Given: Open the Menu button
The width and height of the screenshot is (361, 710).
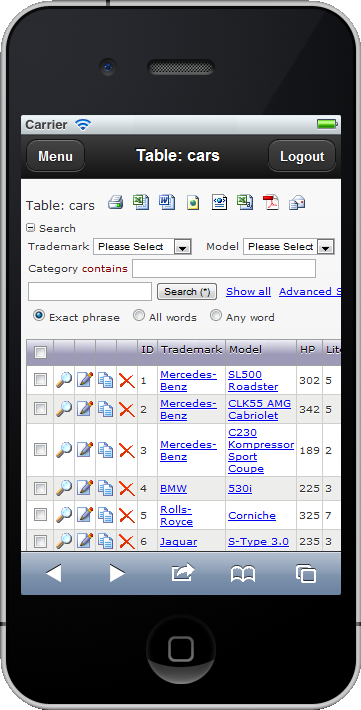Looking at the screenshot, I should [x=56, y=156].
